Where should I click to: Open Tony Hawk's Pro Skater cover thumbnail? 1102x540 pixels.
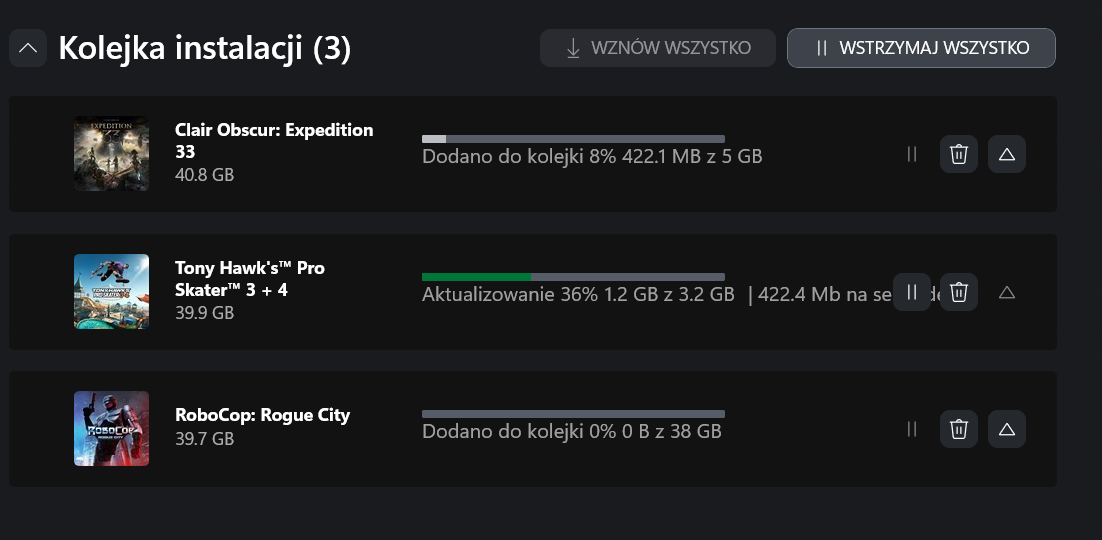(111, 291)
